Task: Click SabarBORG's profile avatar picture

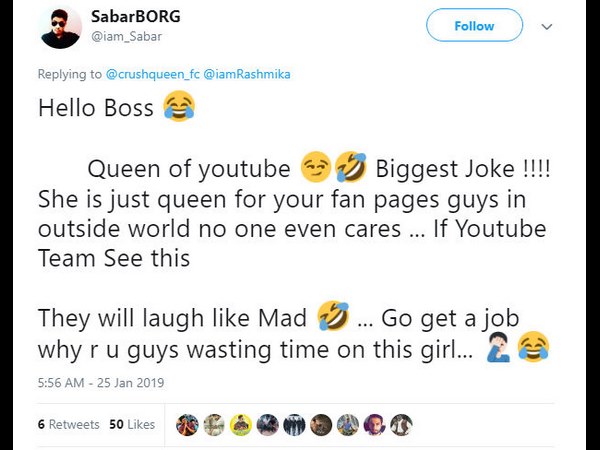Action: 61,28
